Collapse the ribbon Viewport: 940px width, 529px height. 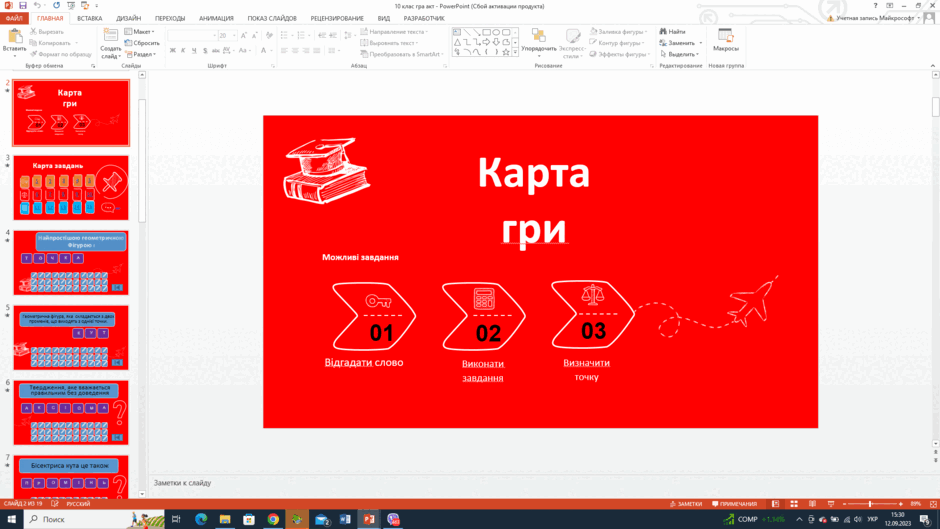click(933, 66)
